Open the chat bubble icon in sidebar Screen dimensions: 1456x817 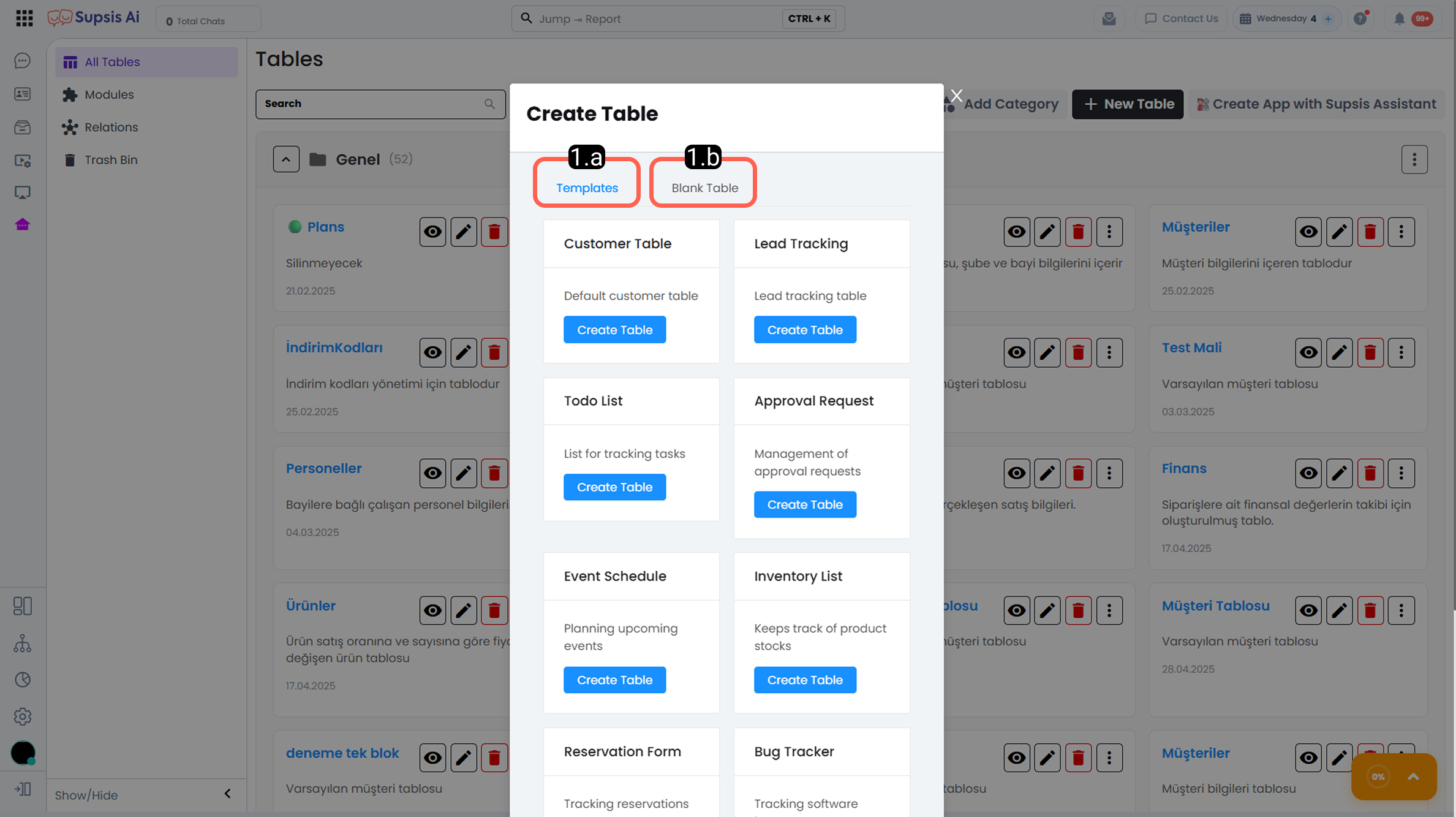(23, 61)
